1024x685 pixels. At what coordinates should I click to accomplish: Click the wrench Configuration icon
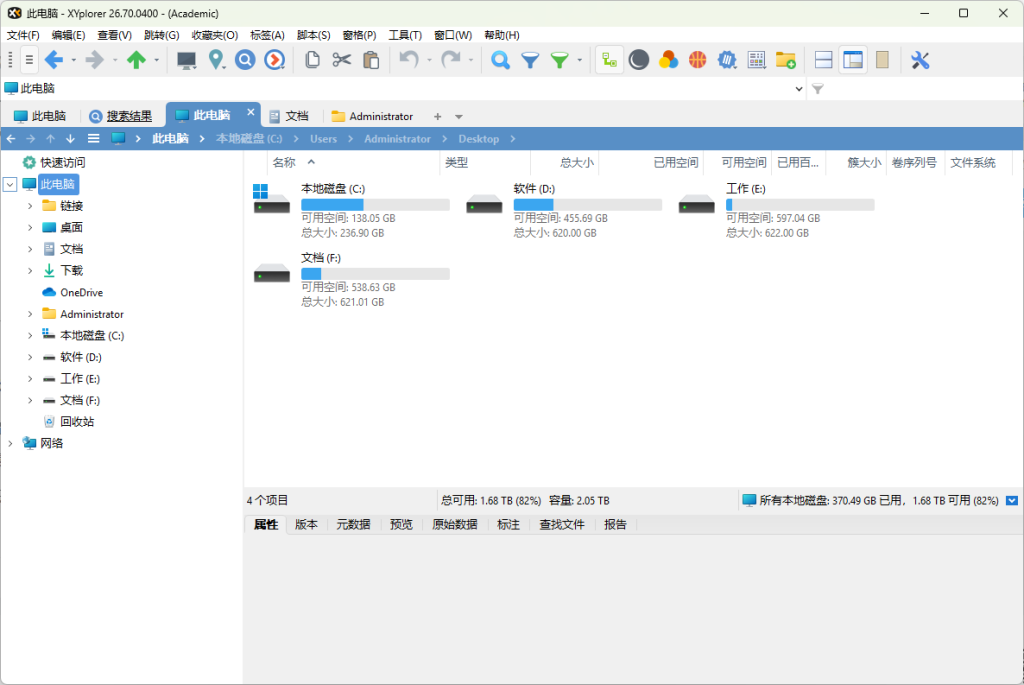[920, 60]
